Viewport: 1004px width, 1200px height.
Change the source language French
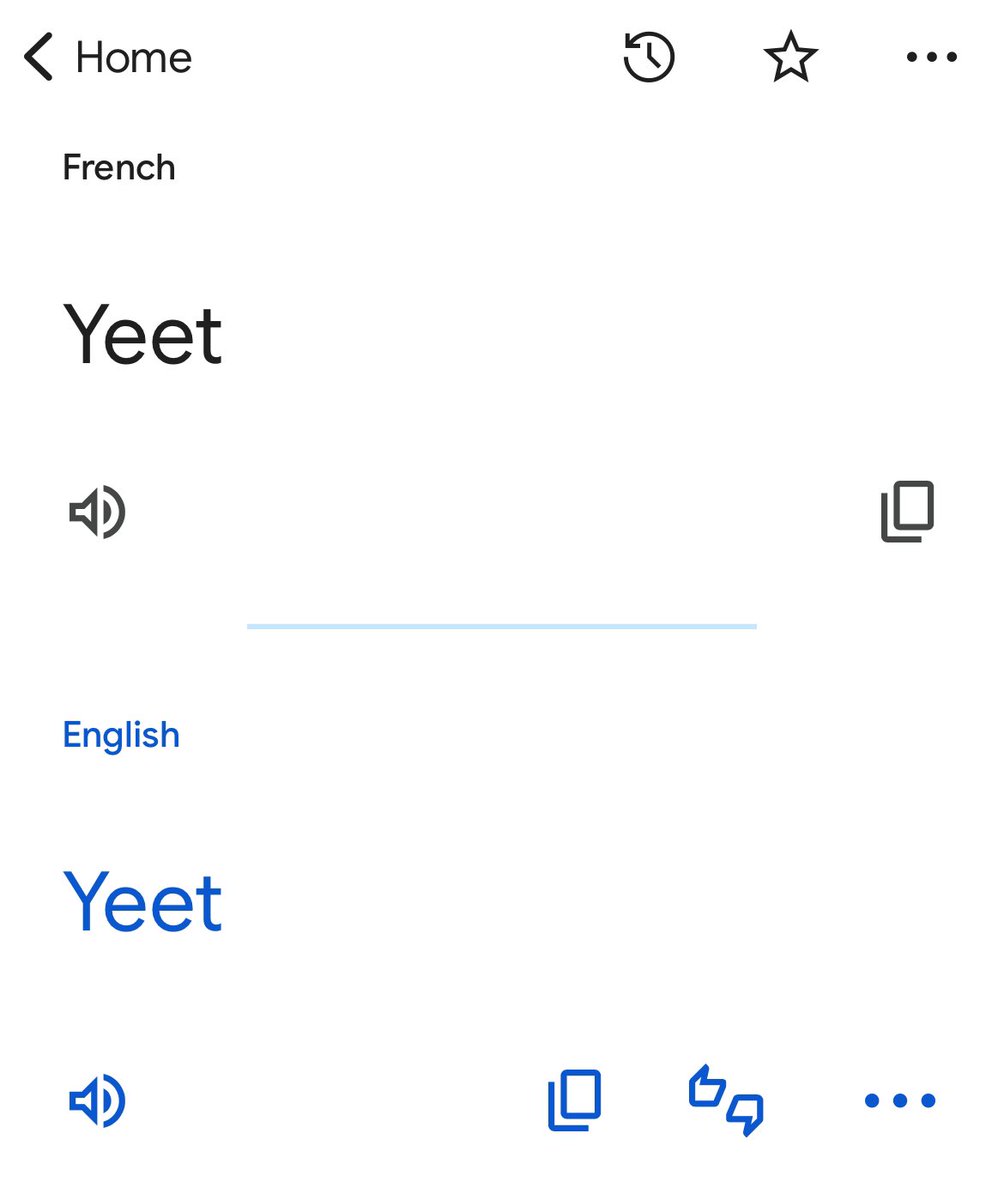pyautogui.click(x=119, y=167)
